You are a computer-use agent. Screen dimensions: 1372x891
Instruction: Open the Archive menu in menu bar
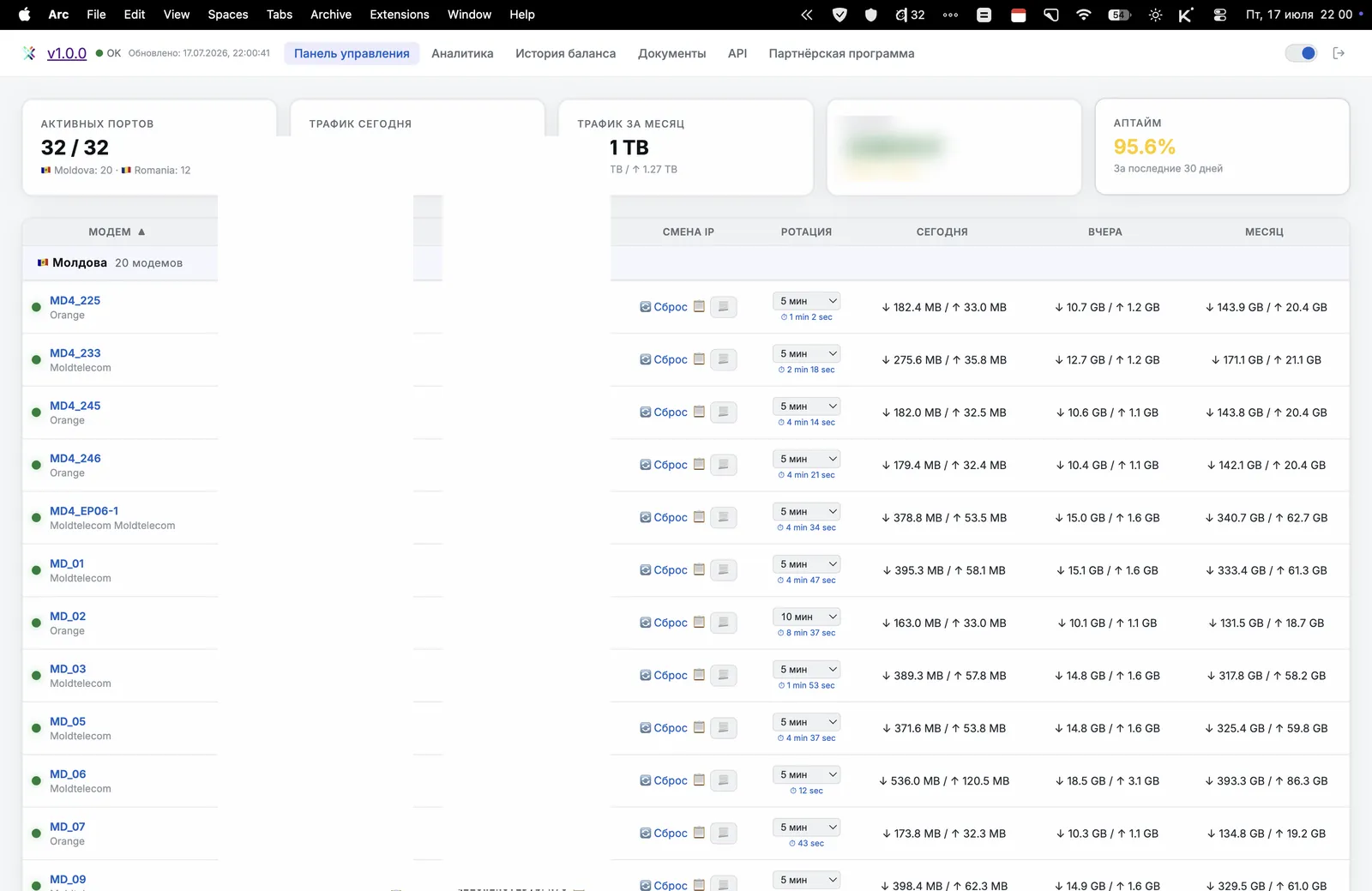pyautogui.click(x=331, y=15)
